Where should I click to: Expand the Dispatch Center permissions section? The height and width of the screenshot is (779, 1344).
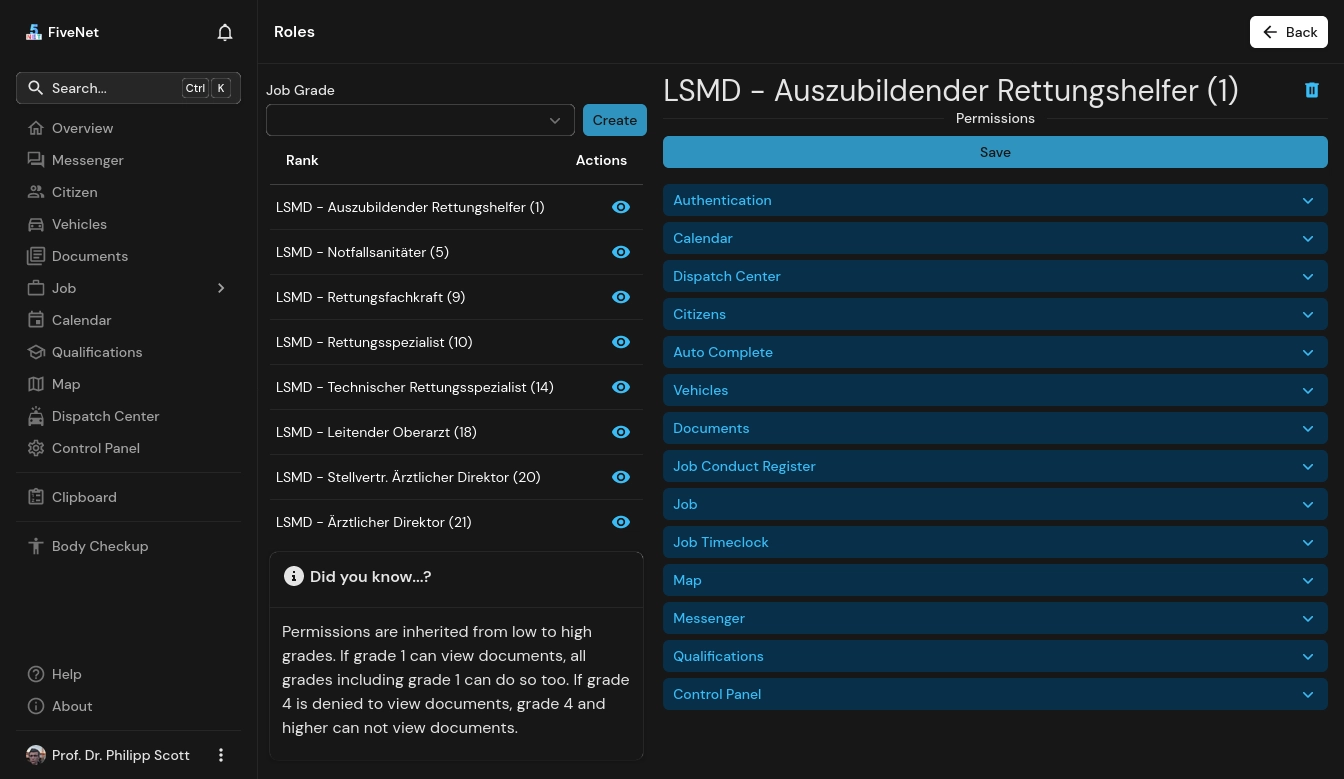[995, 276]
